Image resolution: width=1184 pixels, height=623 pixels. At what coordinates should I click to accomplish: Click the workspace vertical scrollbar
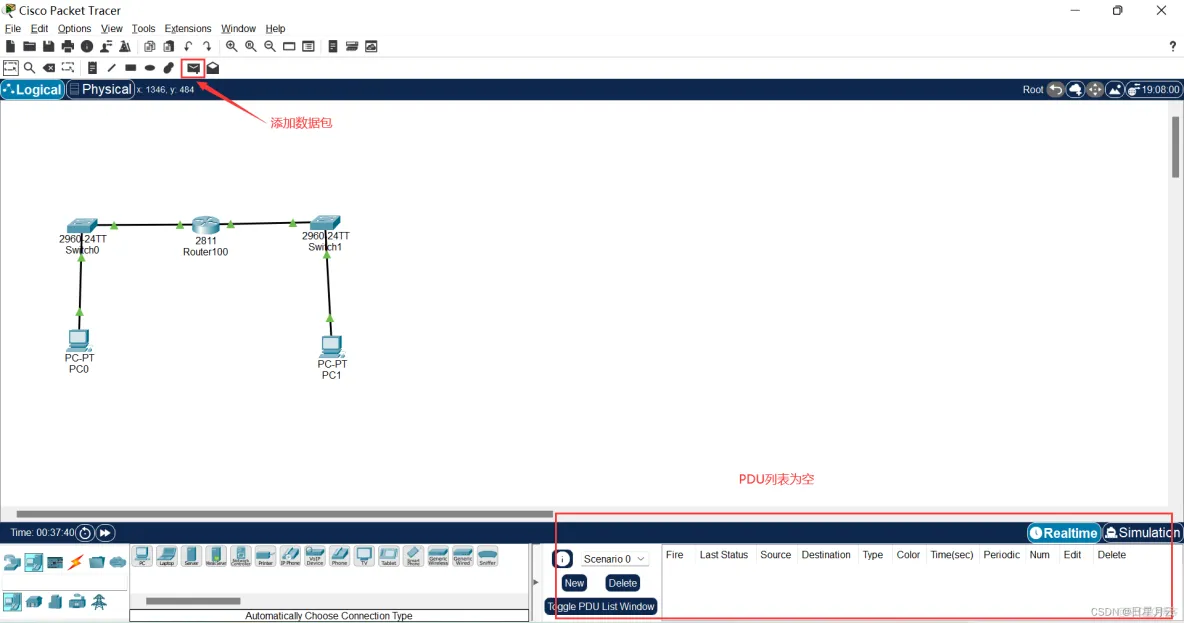tap(1176, 147)
